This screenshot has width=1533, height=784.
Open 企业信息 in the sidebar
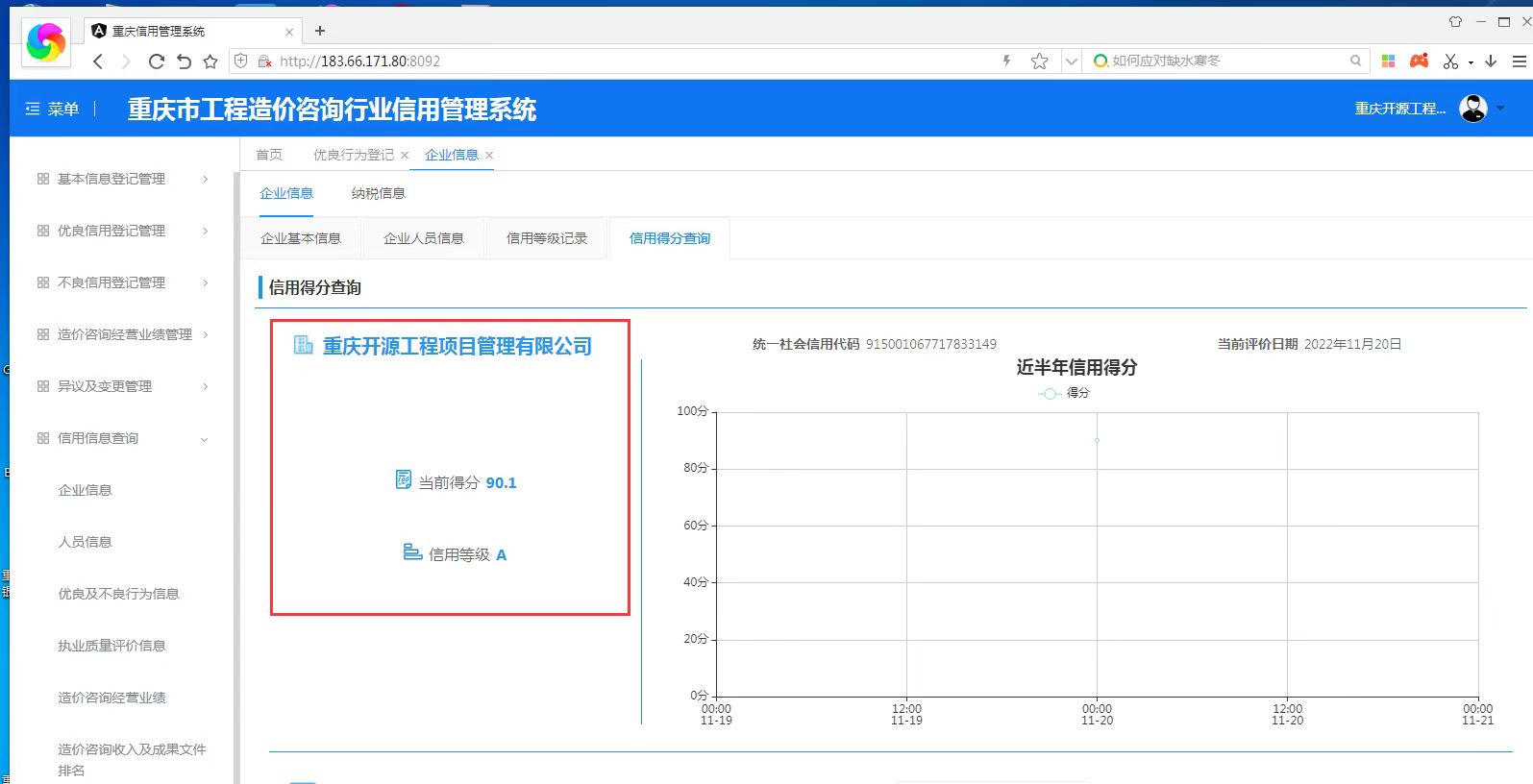85,490
